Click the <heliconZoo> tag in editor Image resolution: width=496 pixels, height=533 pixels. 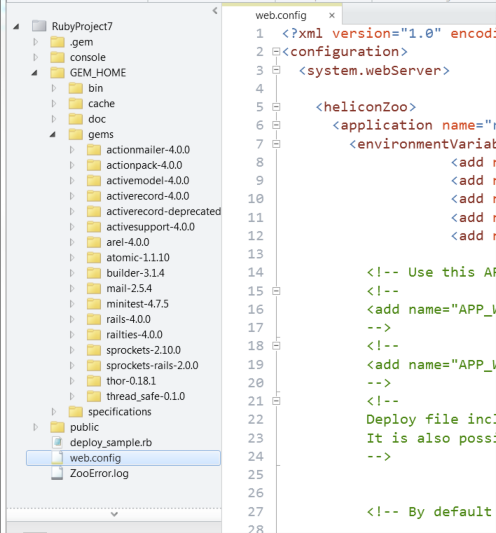pos(366,107)
